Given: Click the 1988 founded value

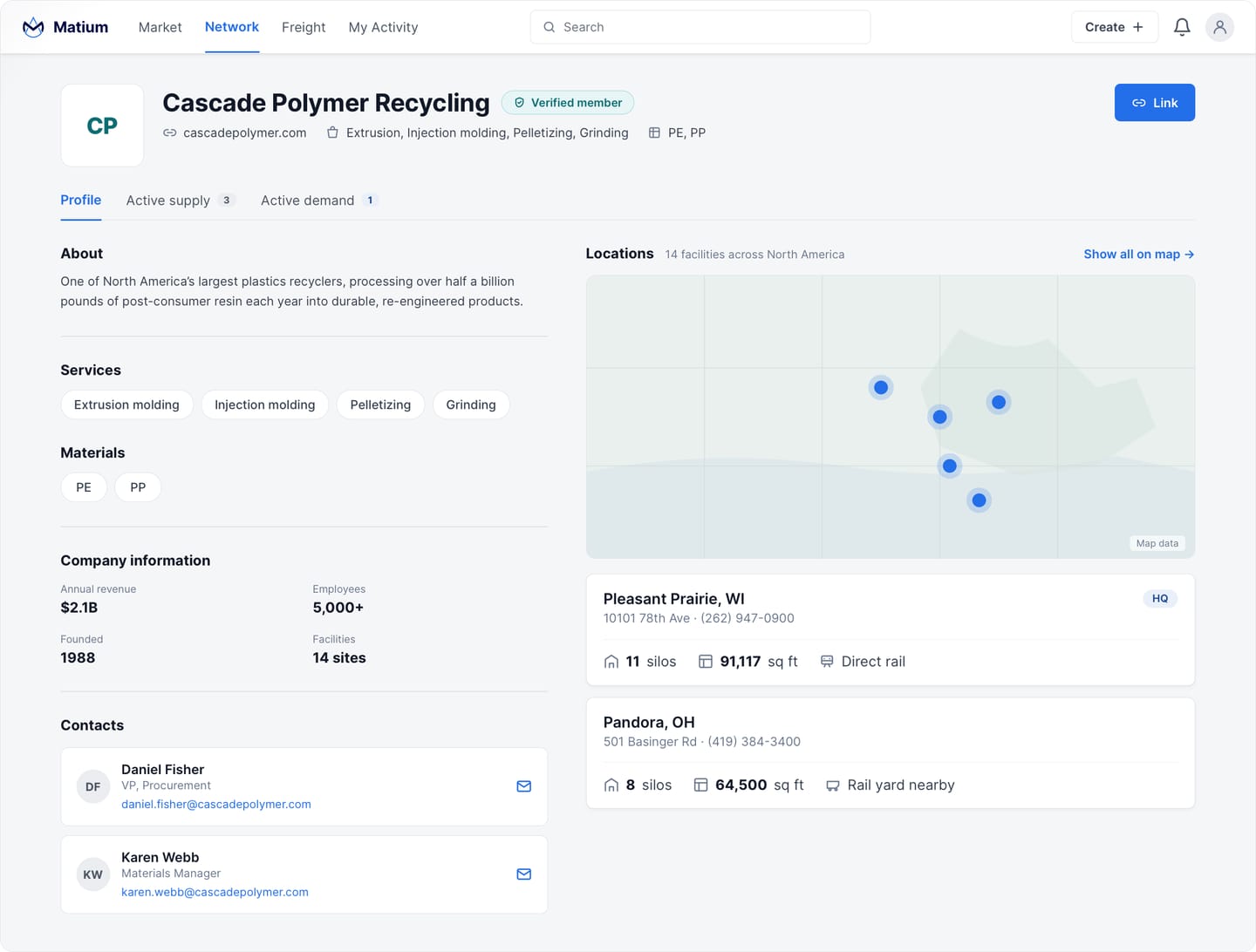Looking at the screenshot, I should click(78, 658).
